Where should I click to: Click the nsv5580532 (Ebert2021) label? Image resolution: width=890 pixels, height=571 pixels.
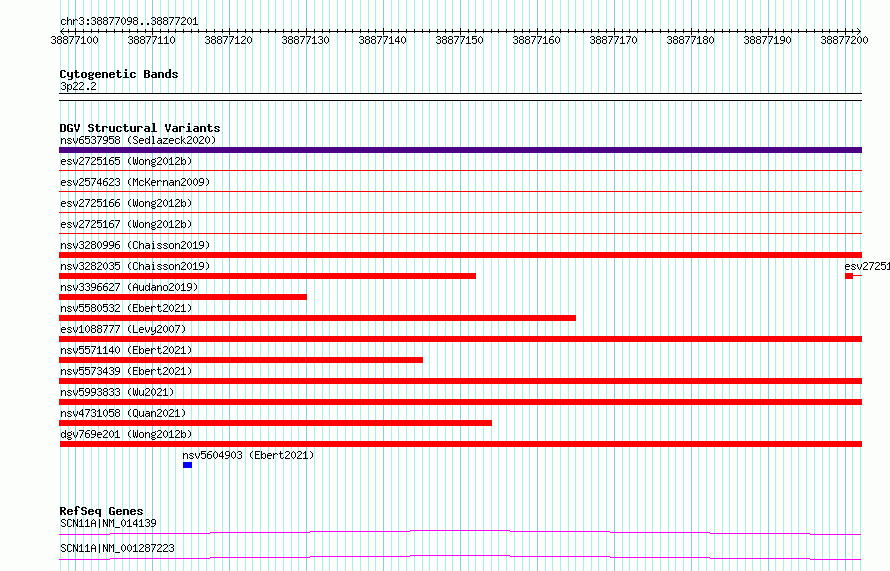pos(126,308)
